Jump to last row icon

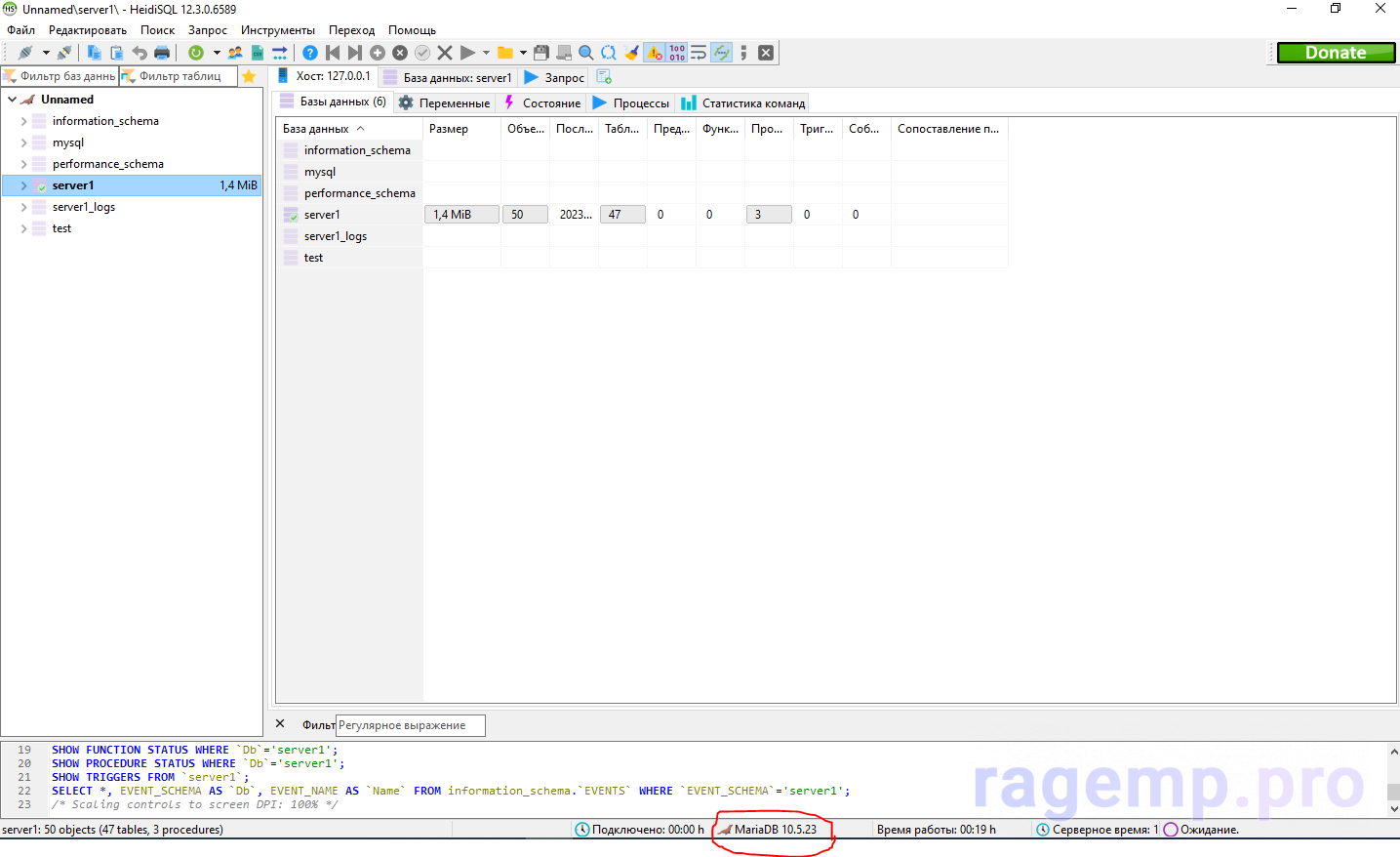[355, 53]
